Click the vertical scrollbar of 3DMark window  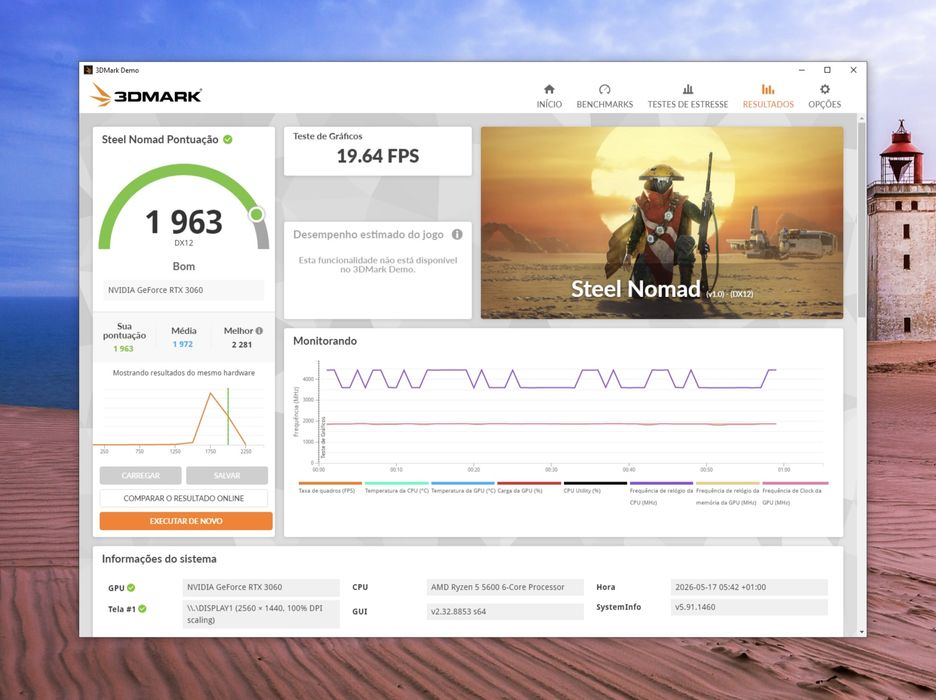click(x=861, y=220)
